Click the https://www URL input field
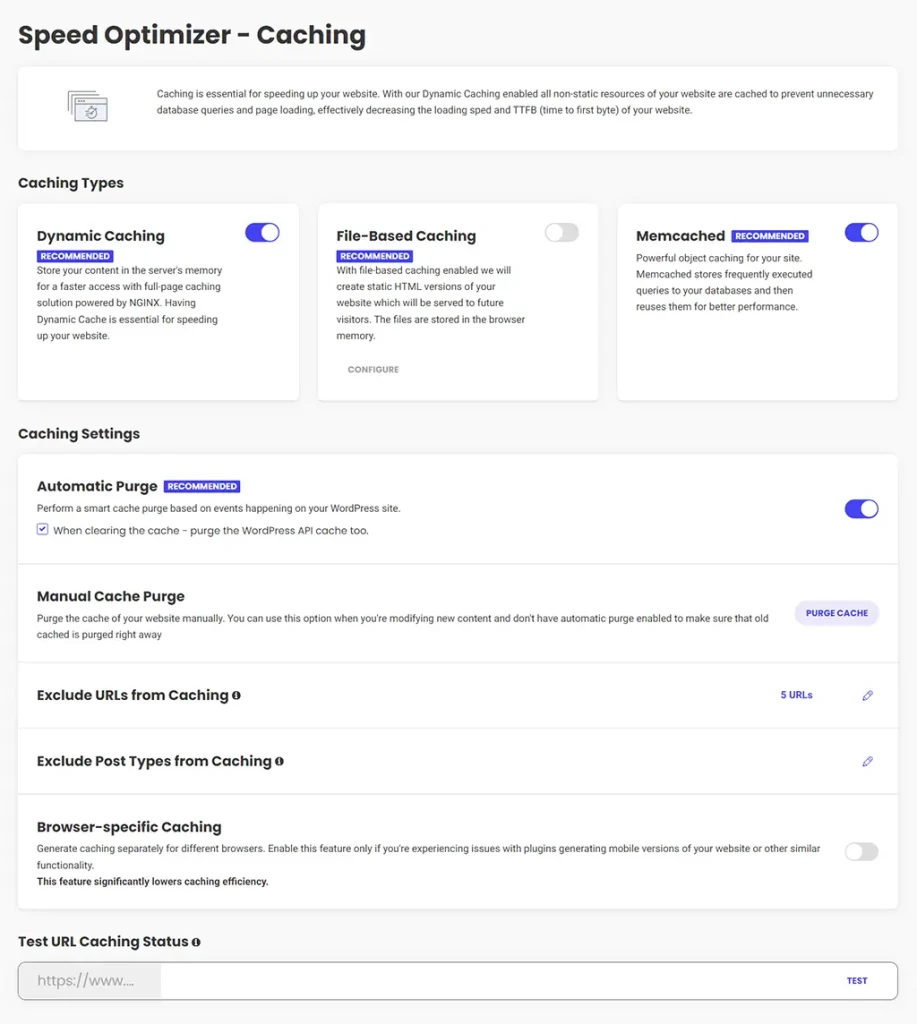917x1024 pixels. (90, 981)
